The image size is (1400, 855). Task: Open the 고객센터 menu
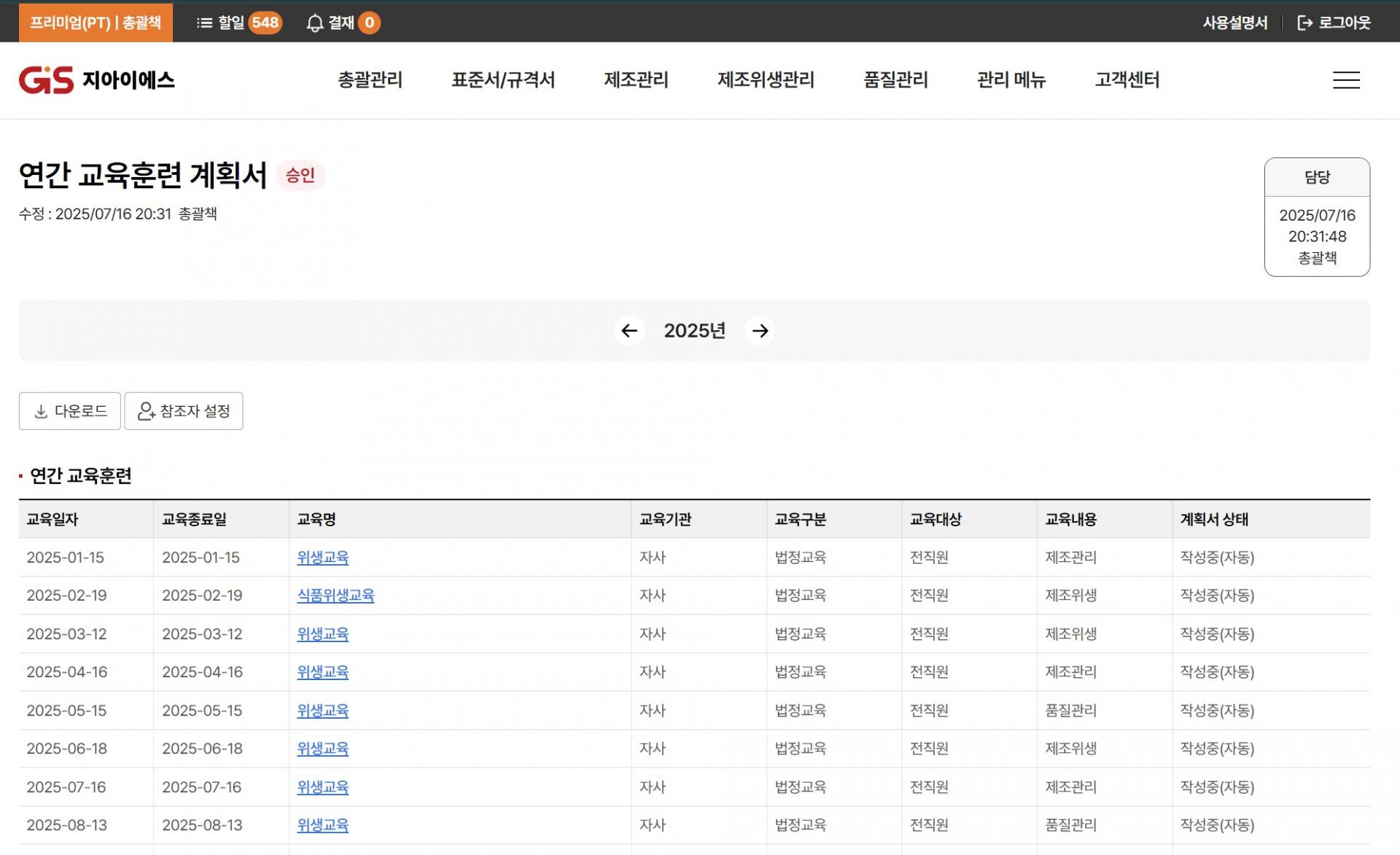[1127, 80]
